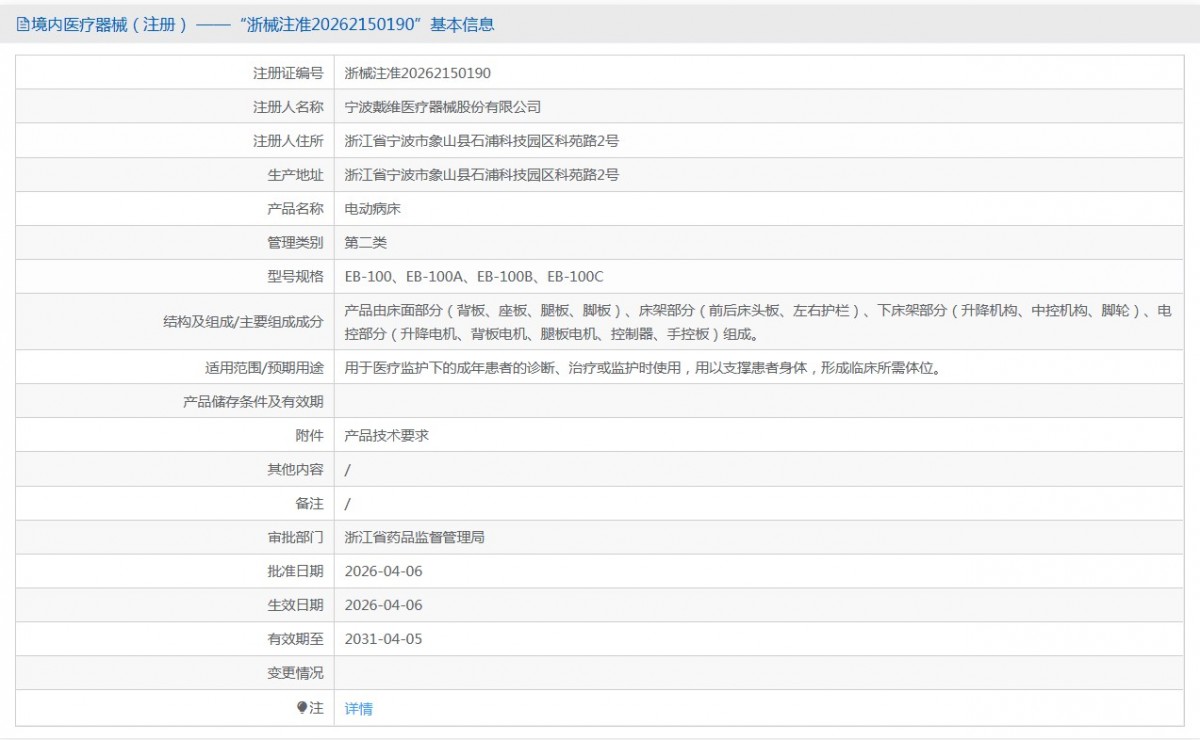Click expiry date 2031-04-05
Image resolution: width=1200 pixels, height=740 pixels.
coord(383,639)
